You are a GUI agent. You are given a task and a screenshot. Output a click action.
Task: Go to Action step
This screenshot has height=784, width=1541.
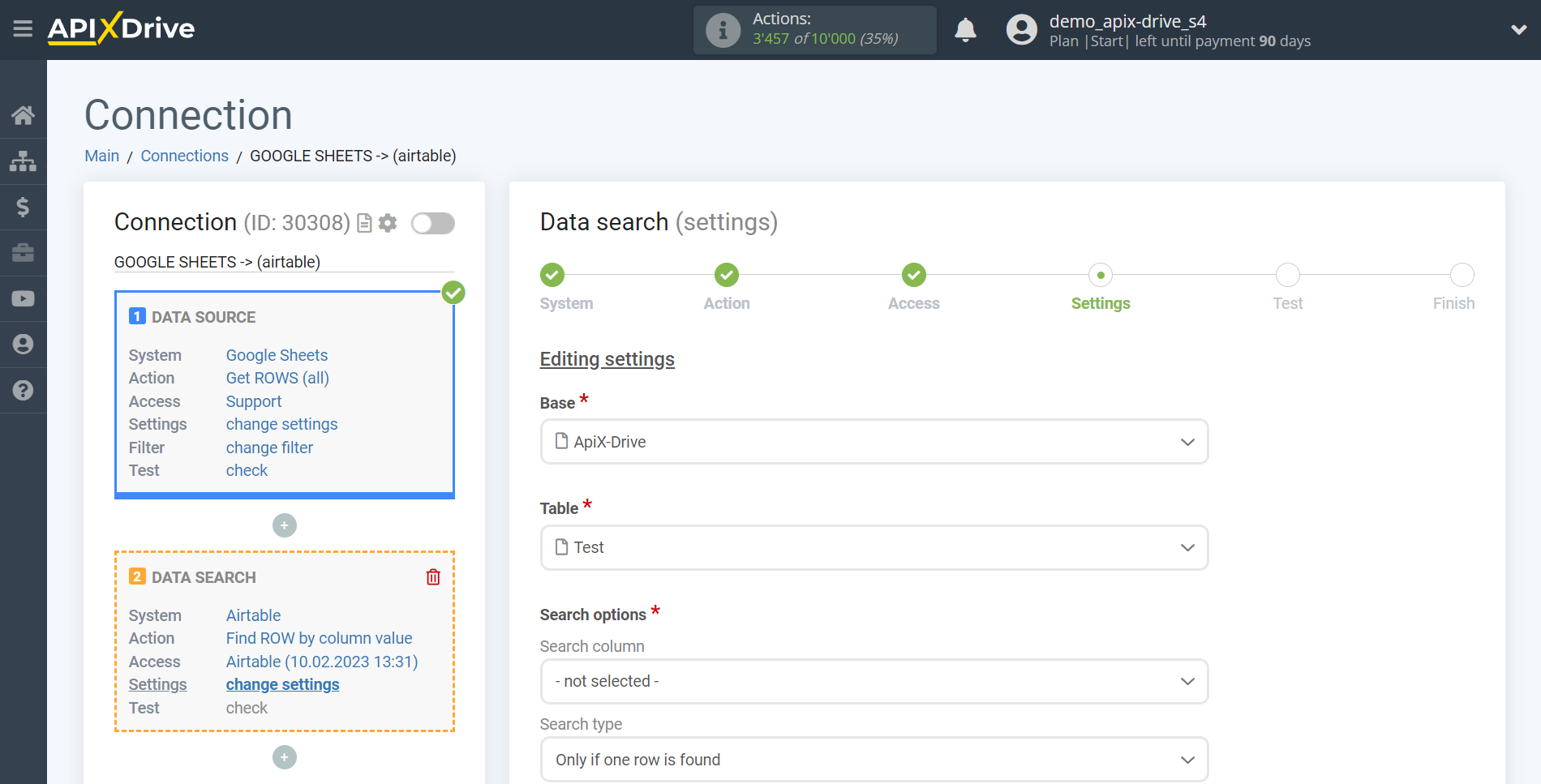pyautogui.click(x=727, y=276)
